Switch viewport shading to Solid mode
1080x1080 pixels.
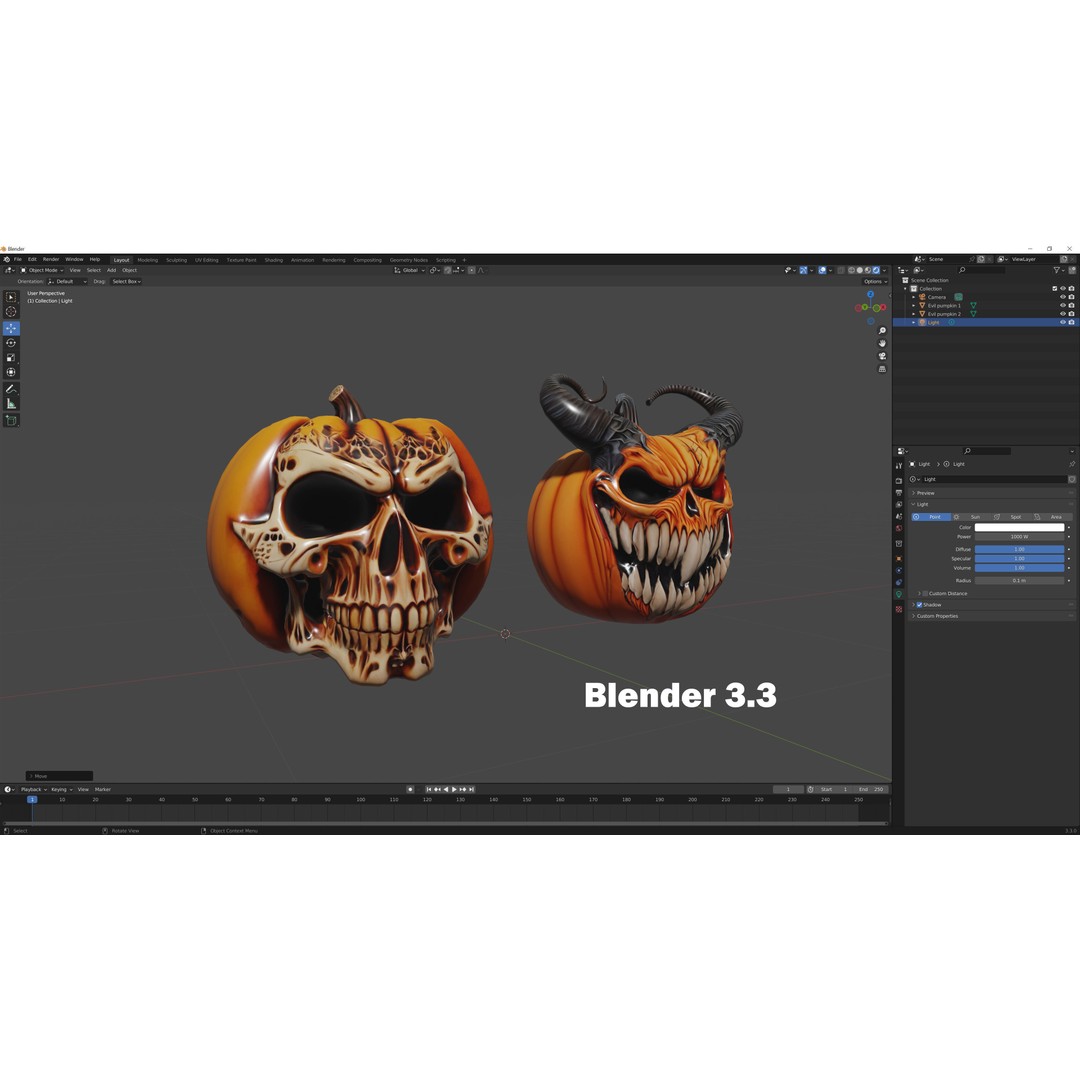(x=859, y=270)
